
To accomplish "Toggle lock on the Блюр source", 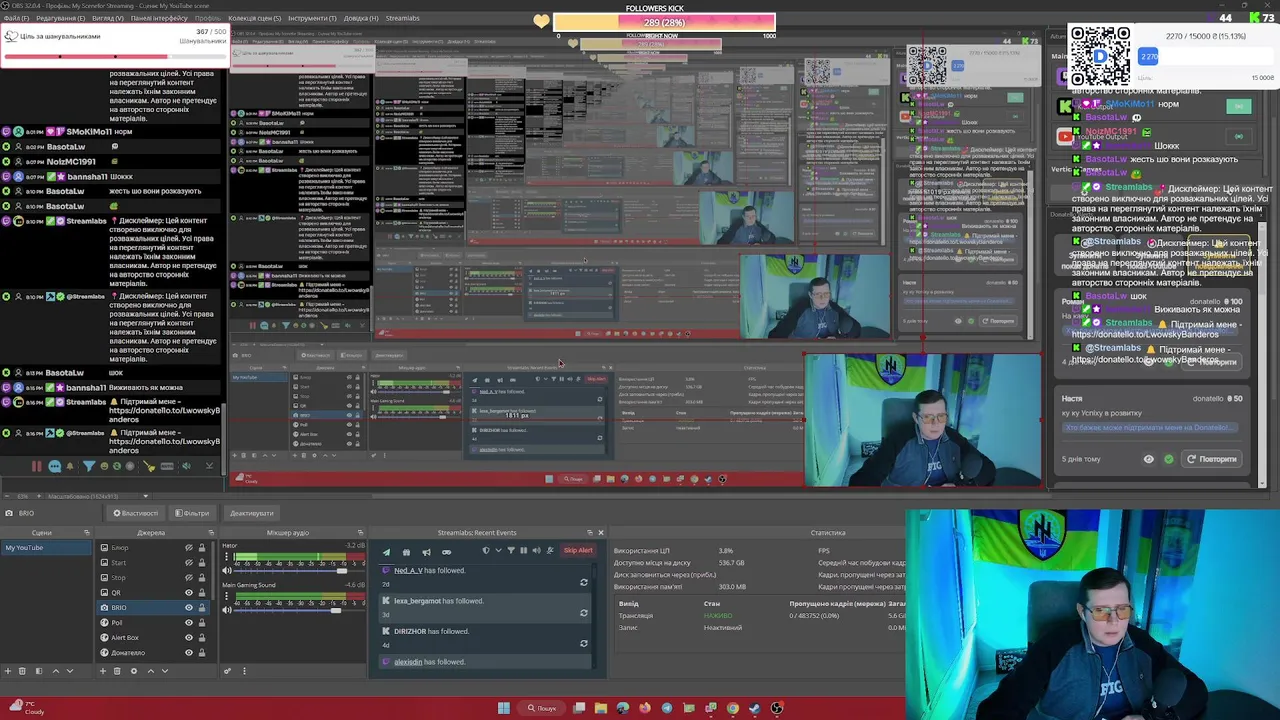I will [202, 548].
